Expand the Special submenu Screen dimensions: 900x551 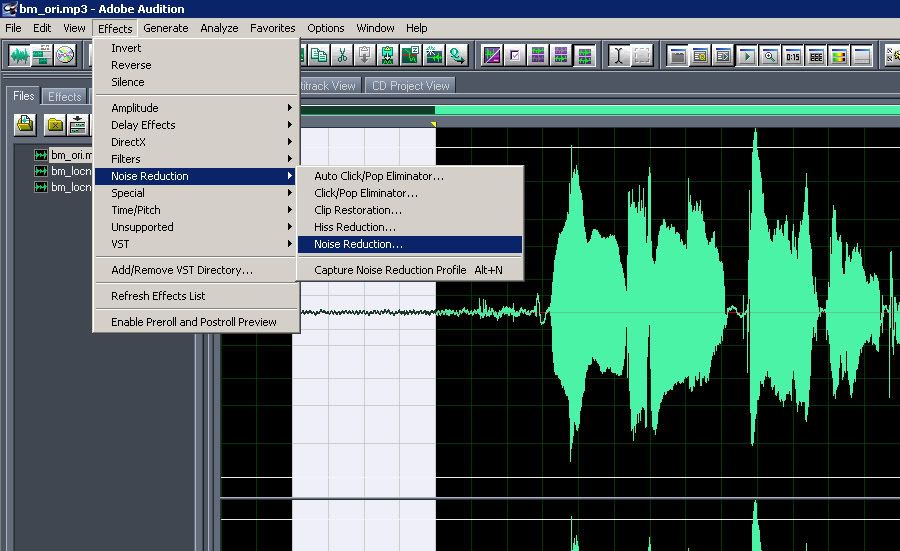click(195, 193)
